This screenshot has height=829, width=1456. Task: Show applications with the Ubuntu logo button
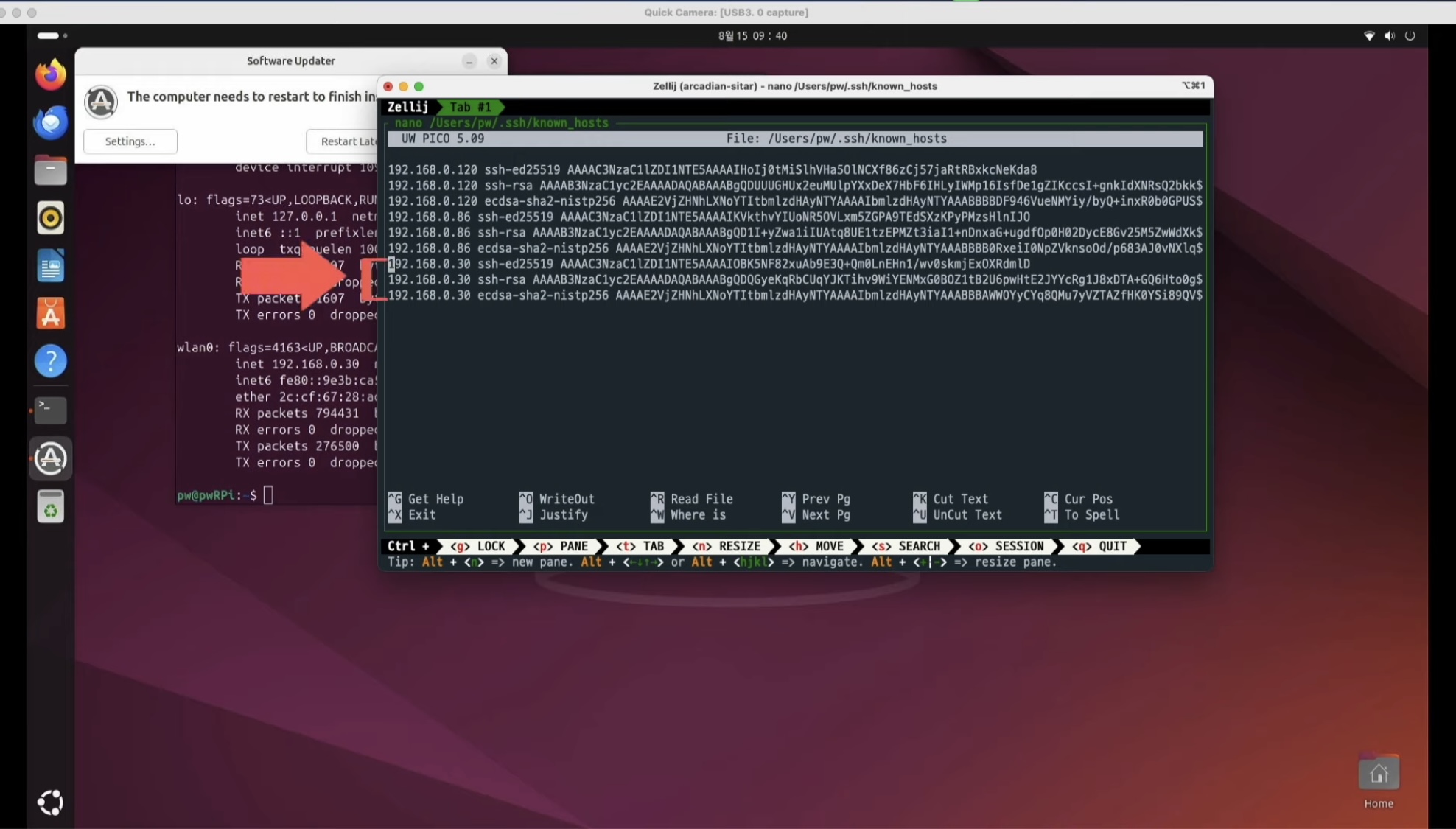[x=50, y=802]
